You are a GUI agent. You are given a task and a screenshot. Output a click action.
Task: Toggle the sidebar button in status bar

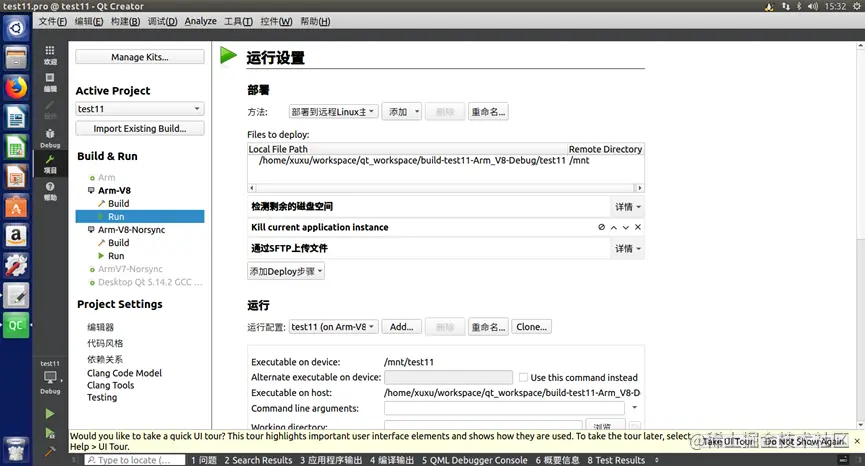pyautogui.click(x=74, y=460)
